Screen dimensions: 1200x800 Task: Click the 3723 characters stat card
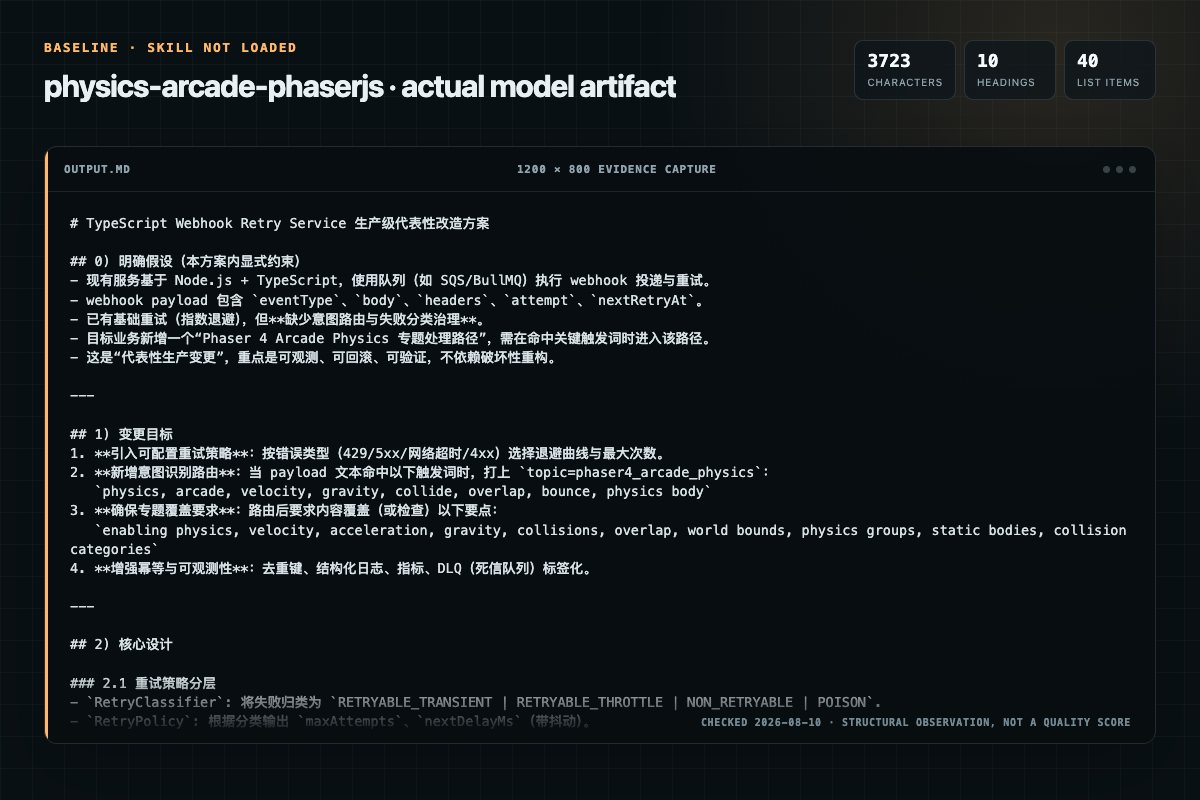click(905, 70)
